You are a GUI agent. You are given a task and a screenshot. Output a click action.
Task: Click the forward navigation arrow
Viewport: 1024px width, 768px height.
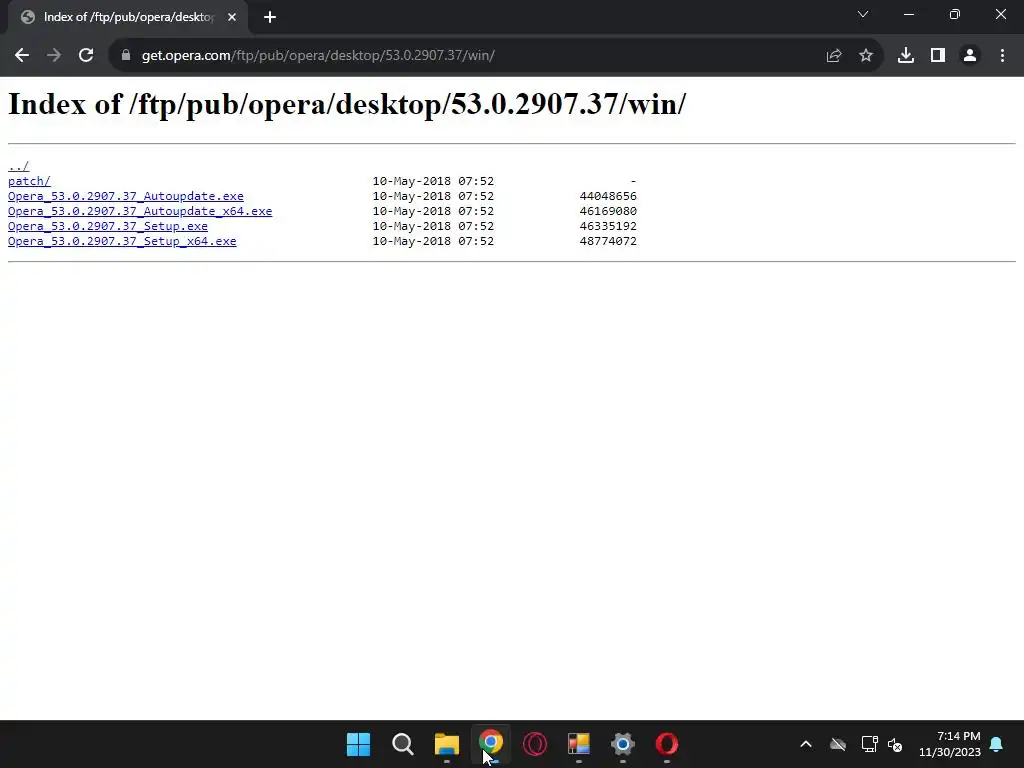[54, 56]
